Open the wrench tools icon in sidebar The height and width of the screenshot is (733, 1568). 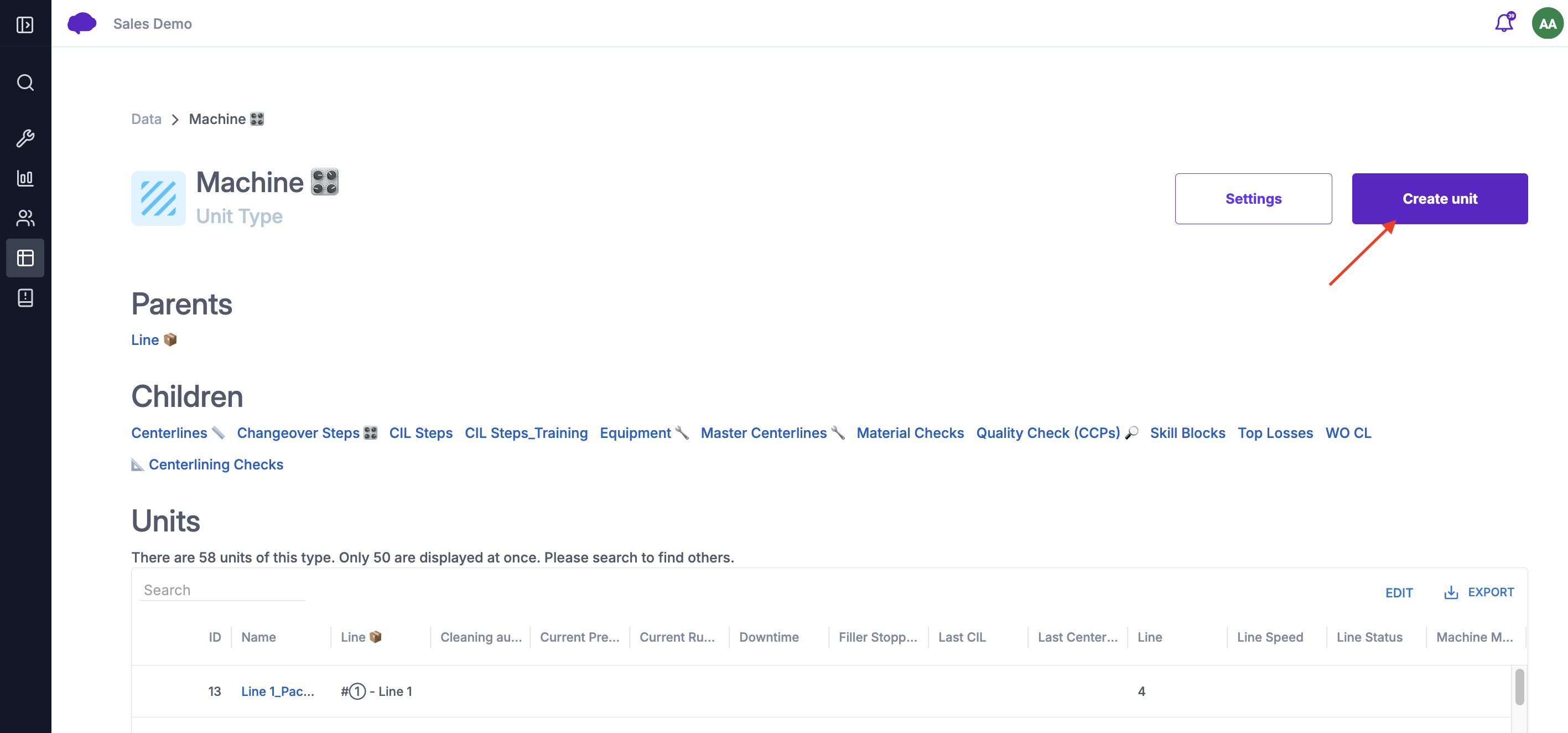(25, 138)
